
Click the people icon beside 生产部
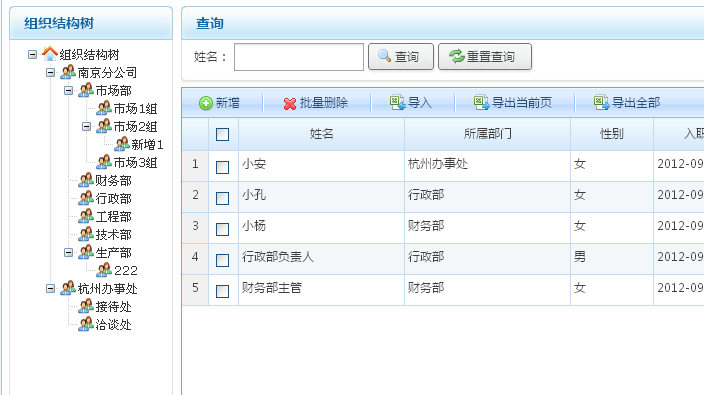pyautogui.click(x=86, y=252)
